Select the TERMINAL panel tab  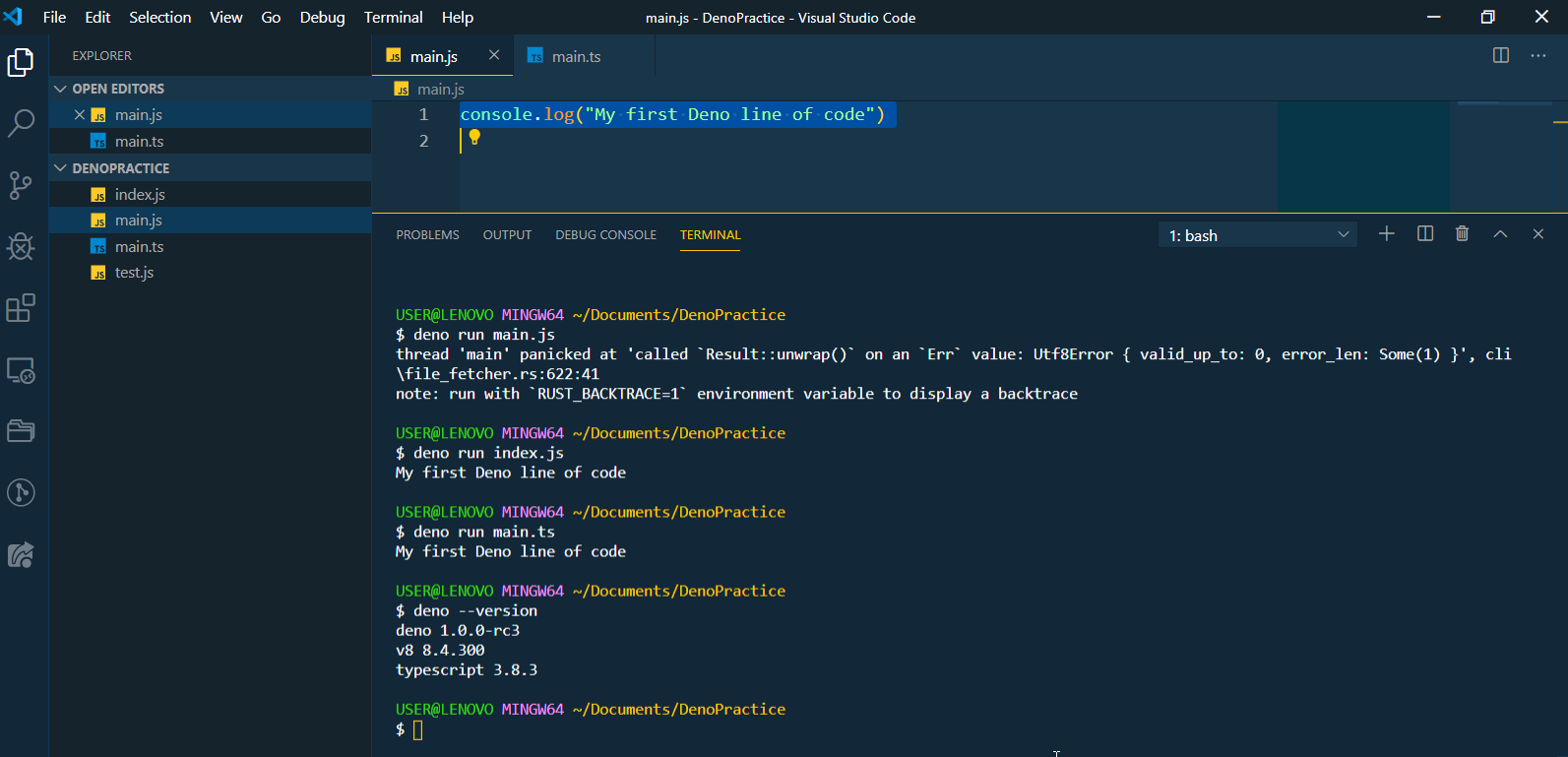coord(710,234)
